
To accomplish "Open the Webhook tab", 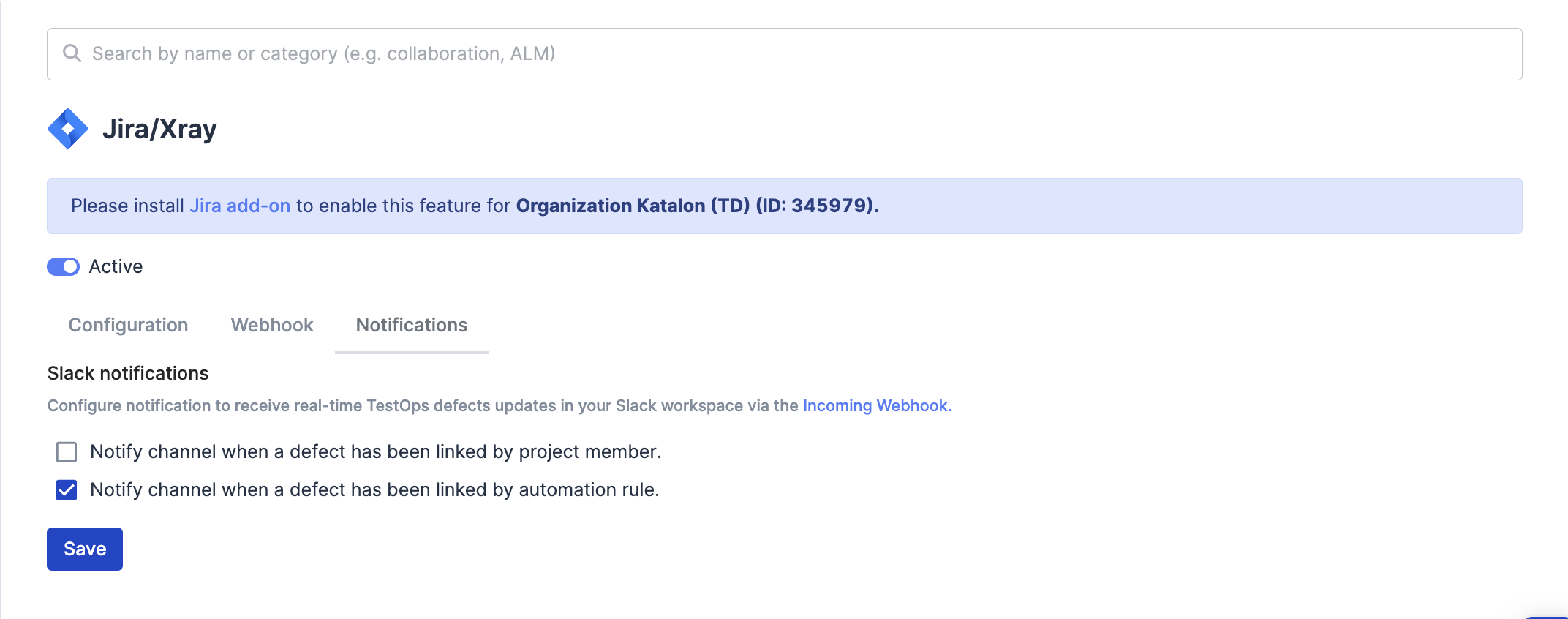I will pyautogui.click(x=272, y=325).
